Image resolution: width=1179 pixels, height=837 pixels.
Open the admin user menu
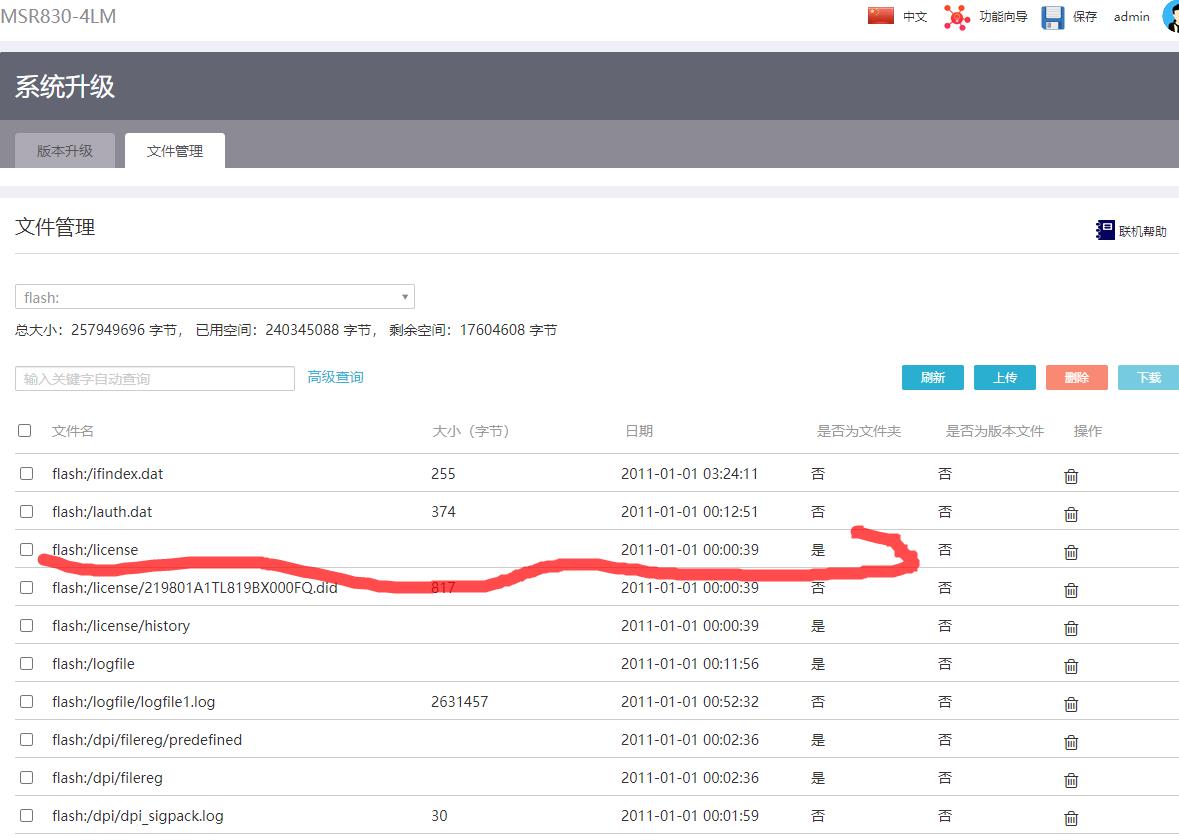click(x=1132, y=17)
